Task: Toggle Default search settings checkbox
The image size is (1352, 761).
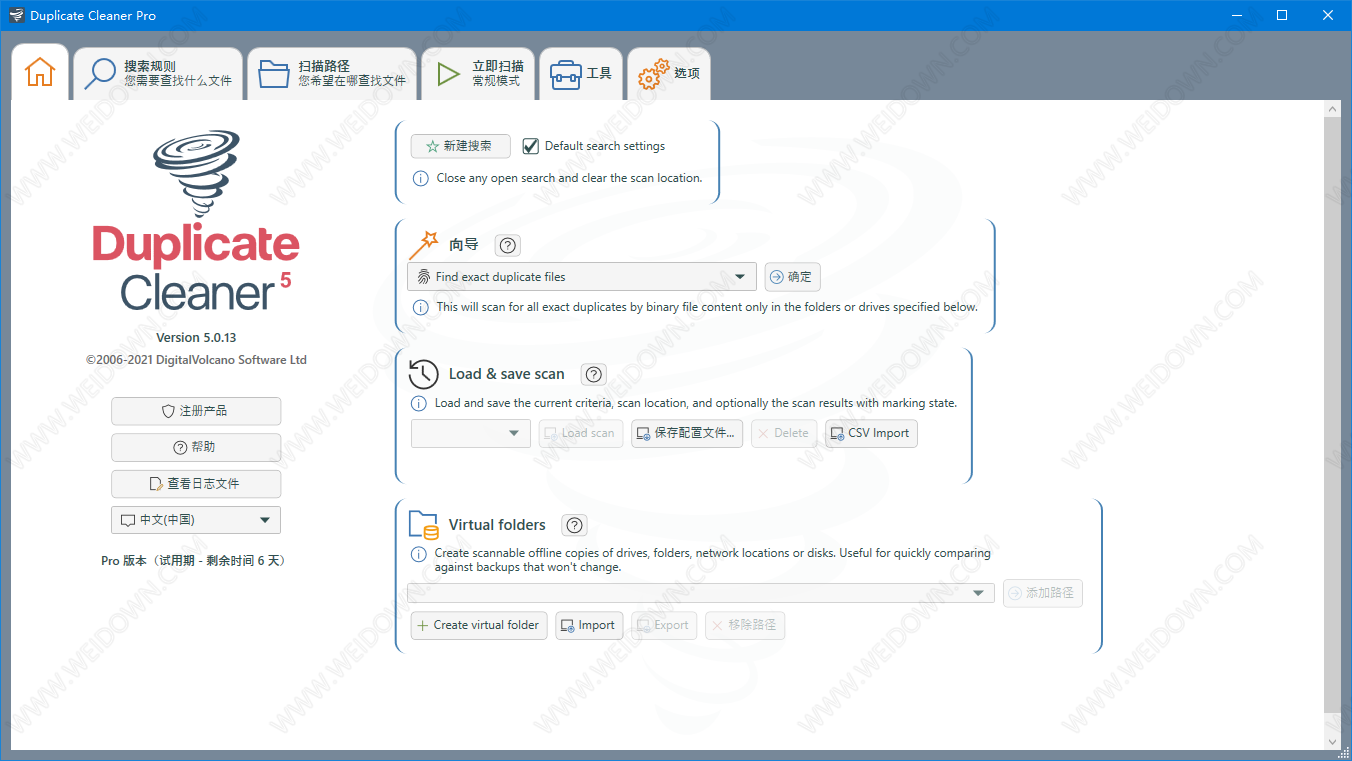Action: [531, 146]
